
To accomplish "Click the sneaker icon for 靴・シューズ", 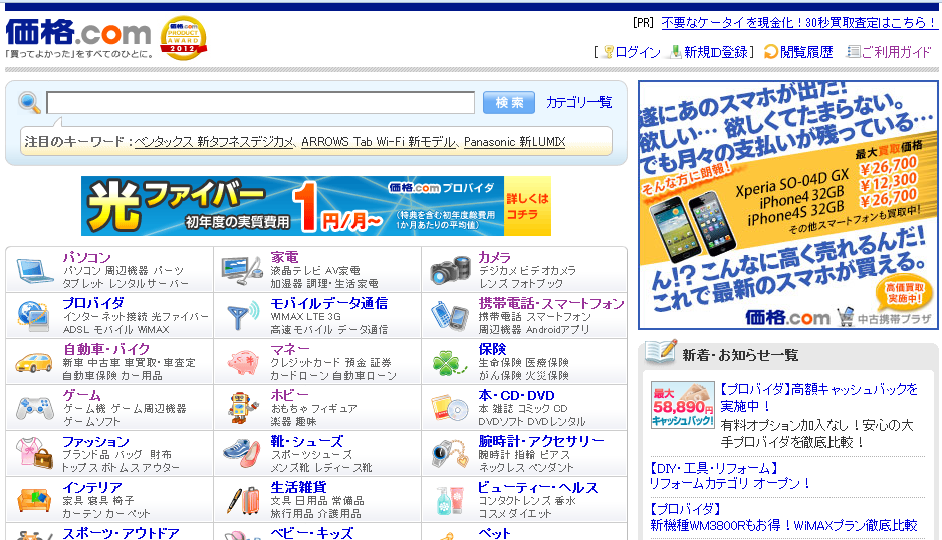I will (242, 454).
